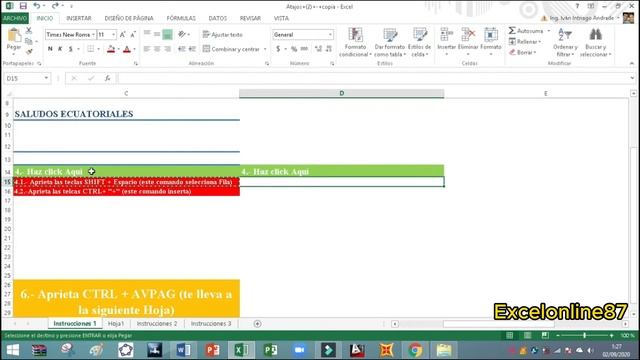Increase font size with A up icon
The width and height of the screenshot is (640, 360).
pyautogui.click(x=122, y=35)
